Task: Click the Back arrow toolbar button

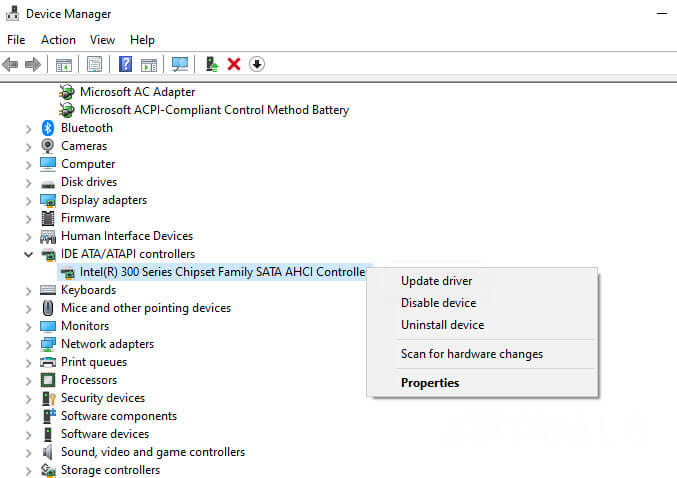Action: point(11,64)
